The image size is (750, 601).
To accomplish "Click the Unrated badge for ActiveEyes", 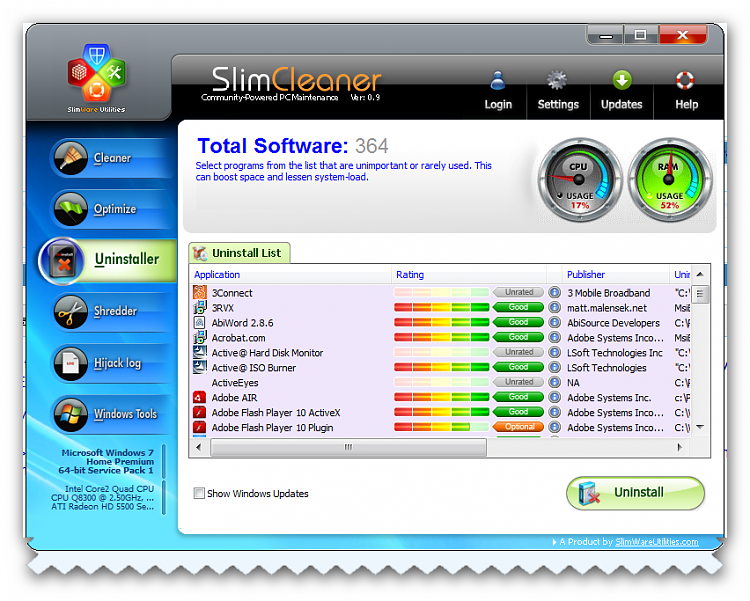I will (x=518, y=382).
